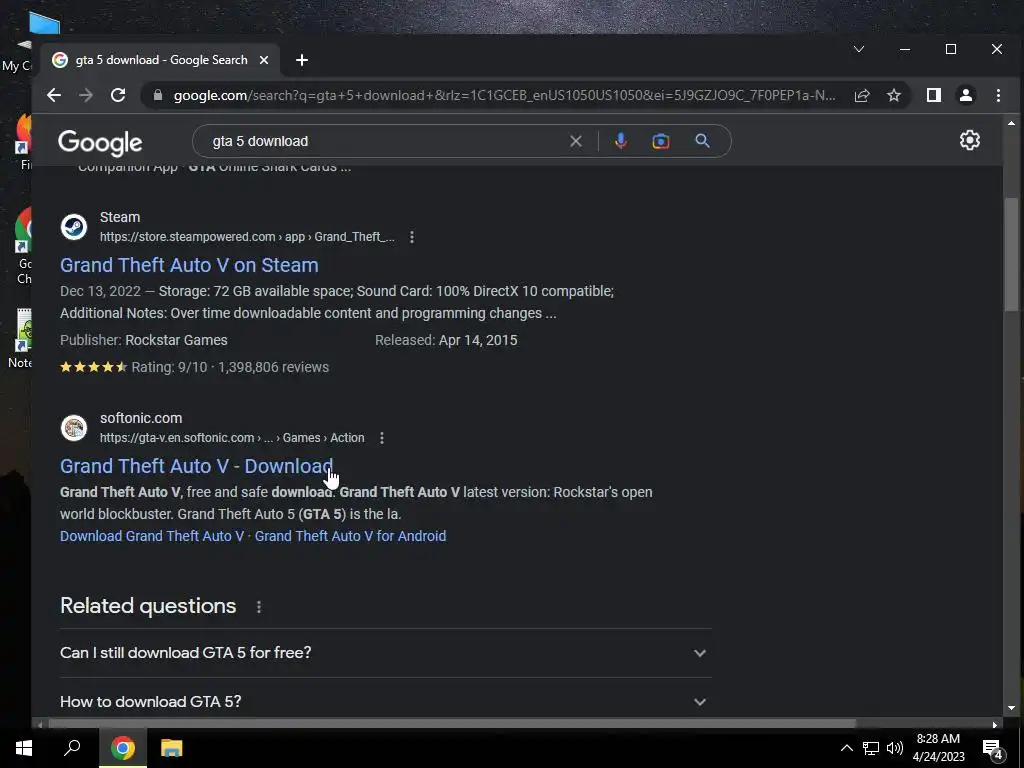The image size is (1024, 768).
Task: Open the network status tray icon
Action: tap(871, 748)
